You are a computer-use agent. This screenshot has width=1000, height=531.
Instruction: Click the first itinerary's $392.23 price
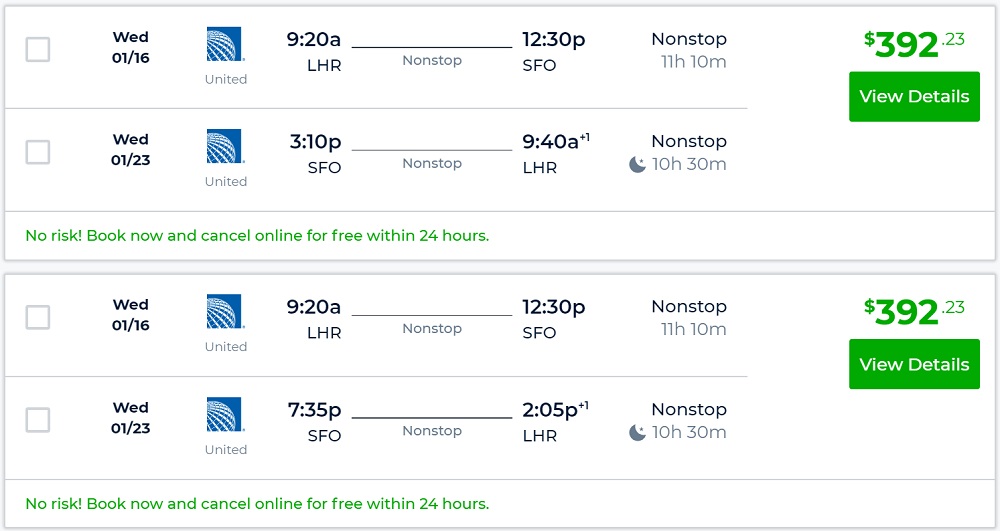(x=914, y=44)
